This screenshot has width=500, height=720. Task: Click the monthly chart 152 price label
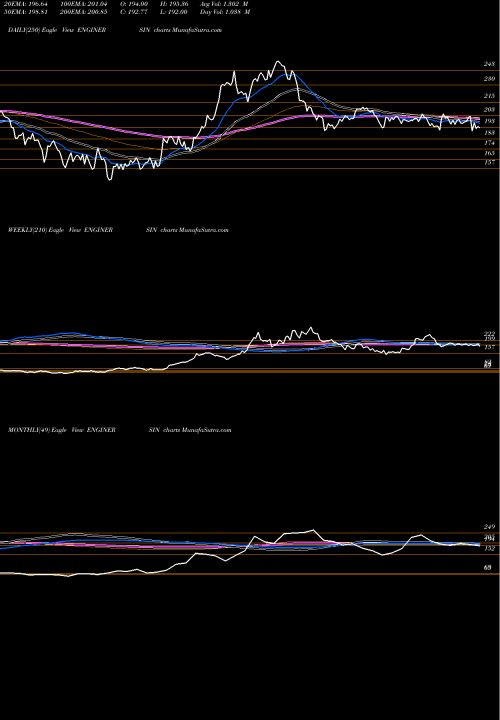coord(489,548)
